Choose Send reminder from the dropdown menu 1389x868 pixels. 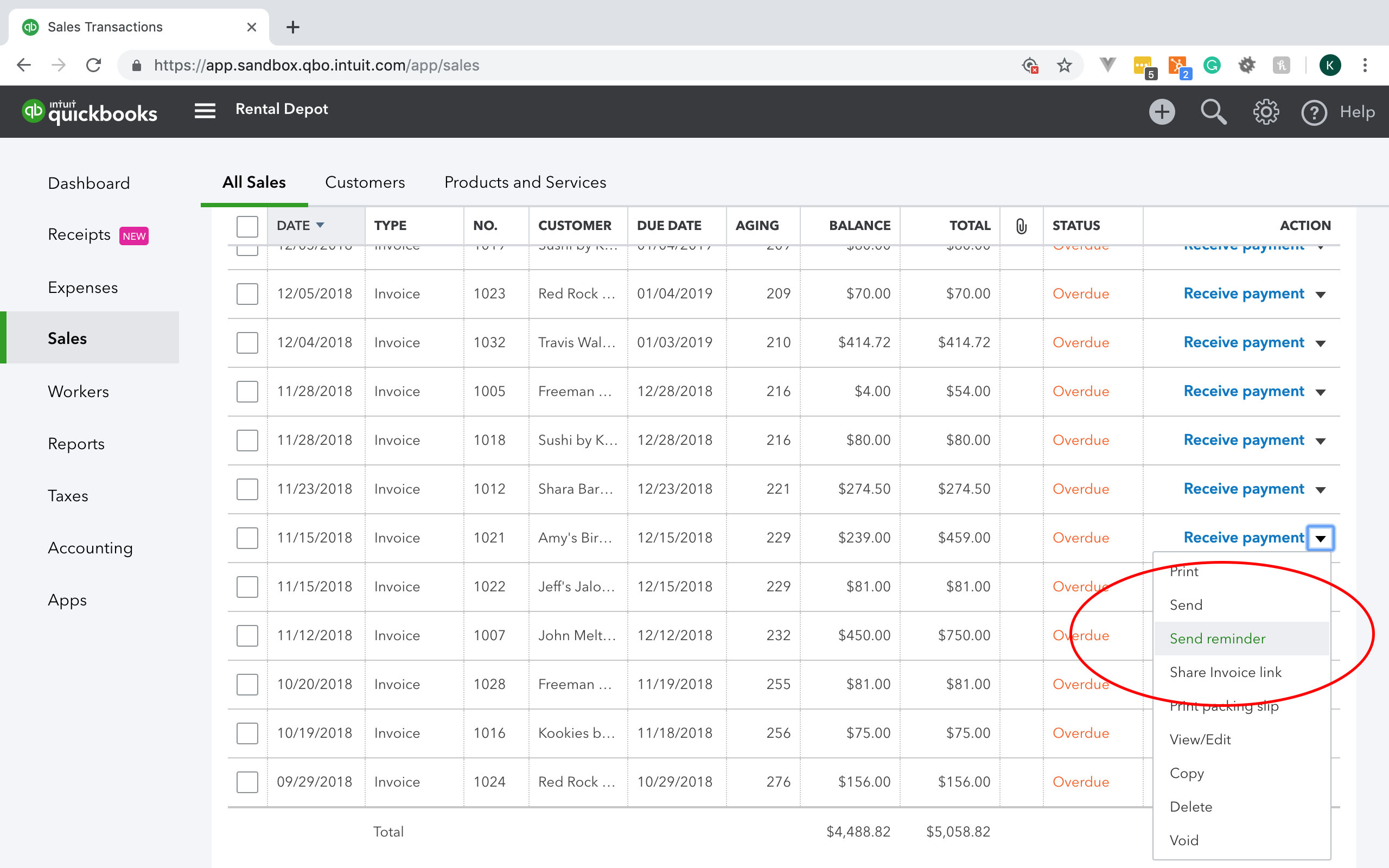[1218, 639]
